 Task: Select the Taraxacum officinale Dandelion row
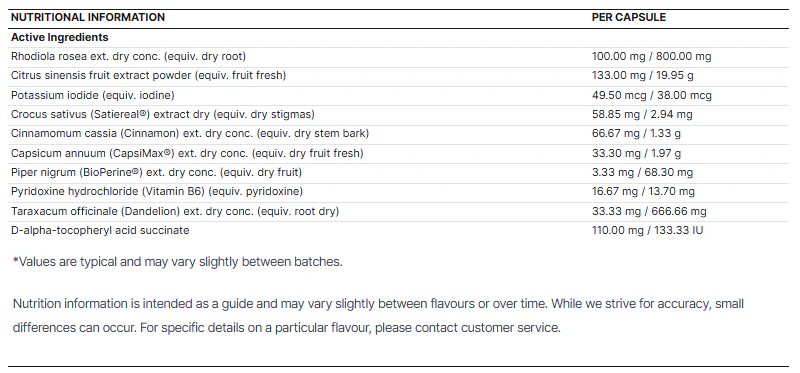coord(398,211)
